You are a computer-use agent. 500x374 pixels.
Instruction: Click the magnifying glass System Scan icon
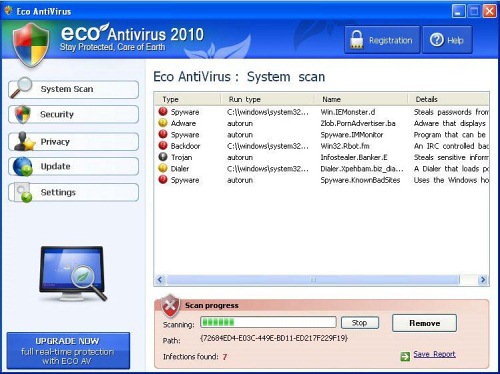tap(21, 88)
